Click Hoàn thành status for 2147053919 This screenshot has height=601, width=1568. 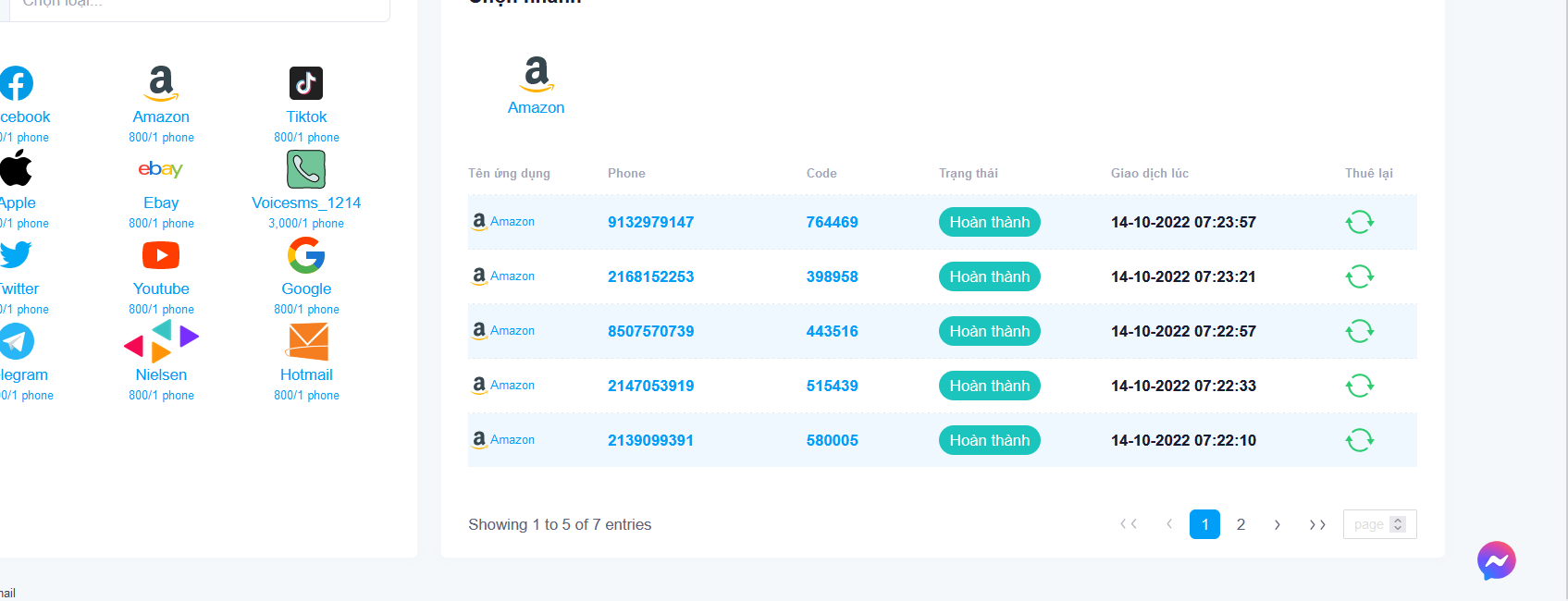pyautogui.click(x=989, y=386)
